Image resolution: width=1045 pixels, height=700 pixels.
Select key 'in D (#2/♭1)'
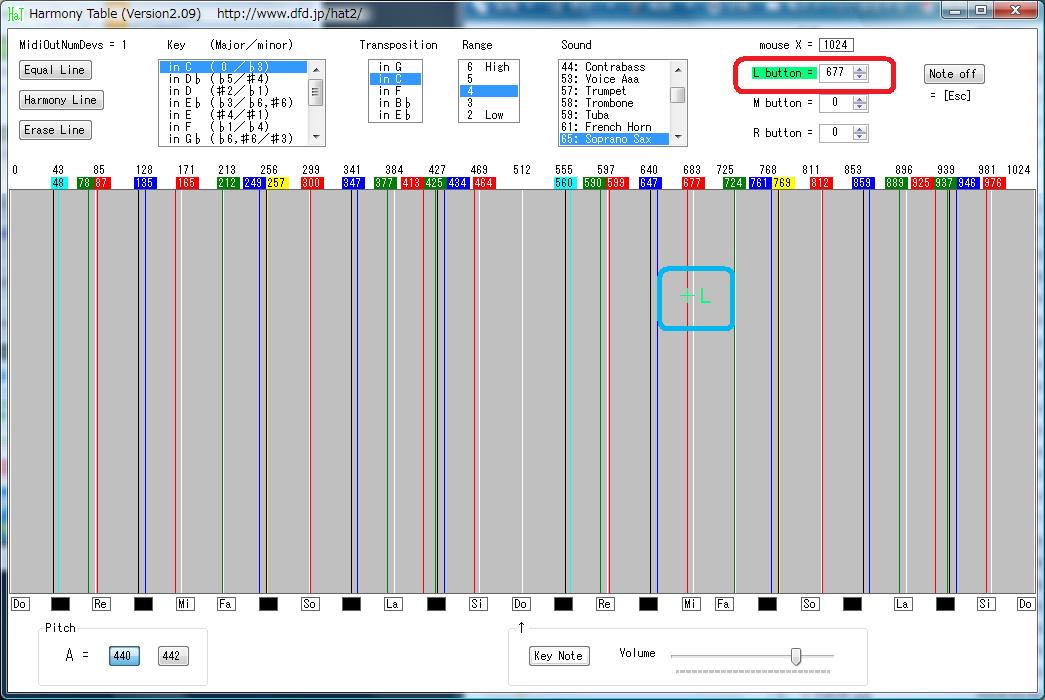(233, 91)
